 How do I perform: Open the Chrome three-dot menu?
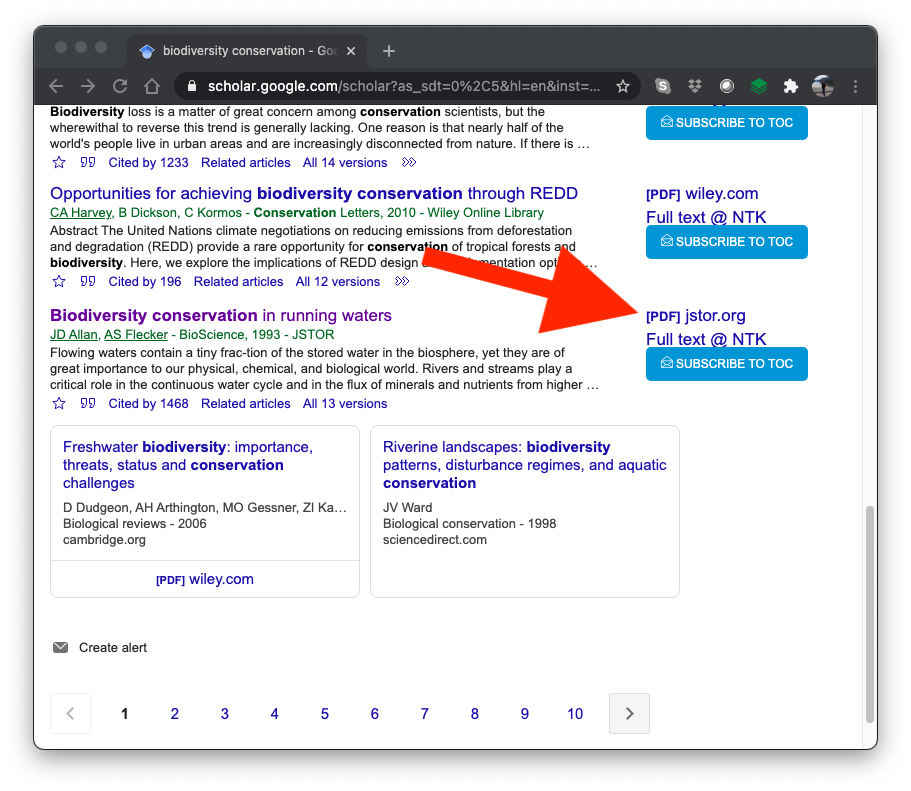pyautogui.click(x=855, y=86)
